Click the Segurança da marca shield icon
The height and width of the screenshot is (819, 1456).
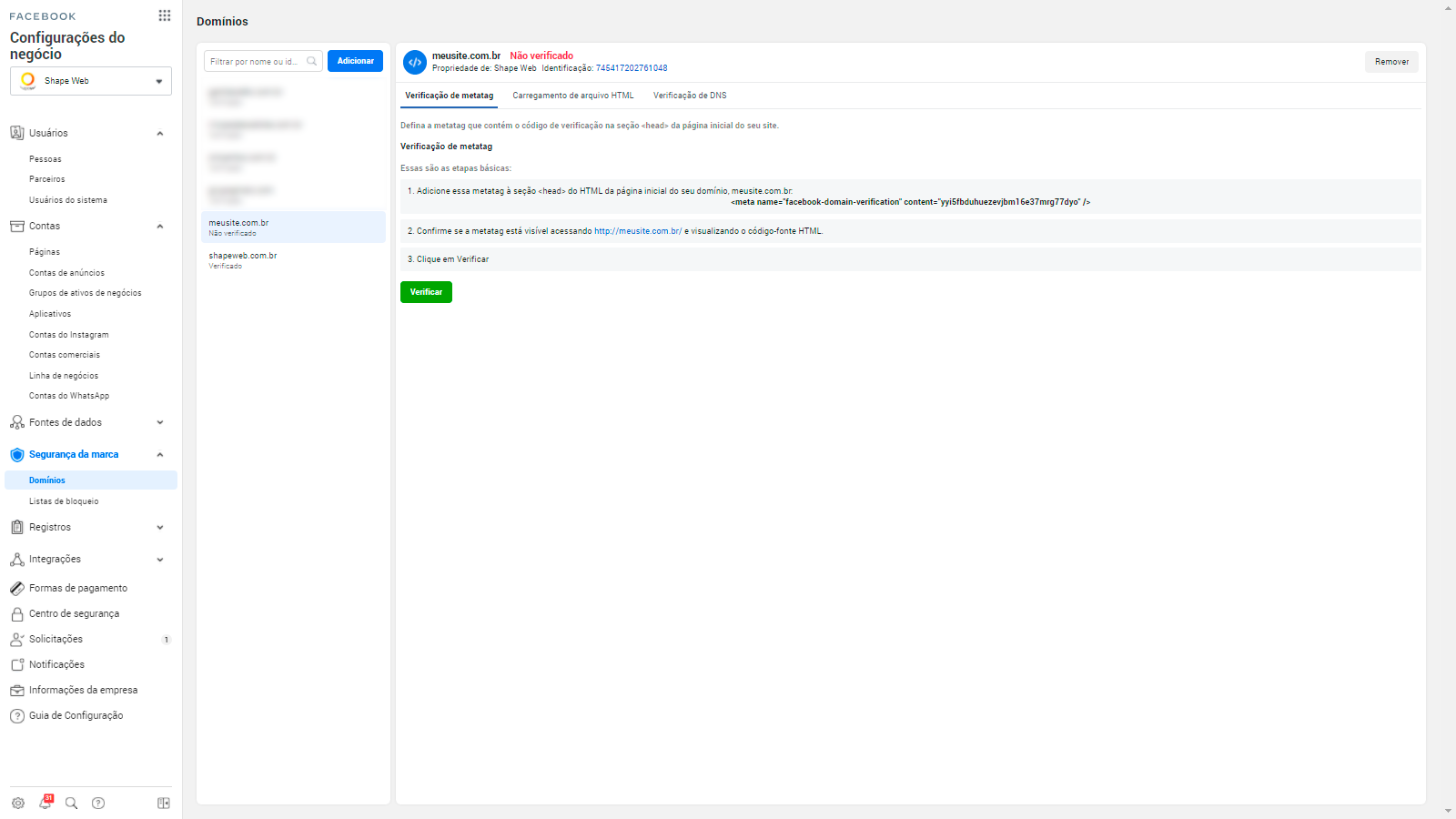tap(17, 454)
